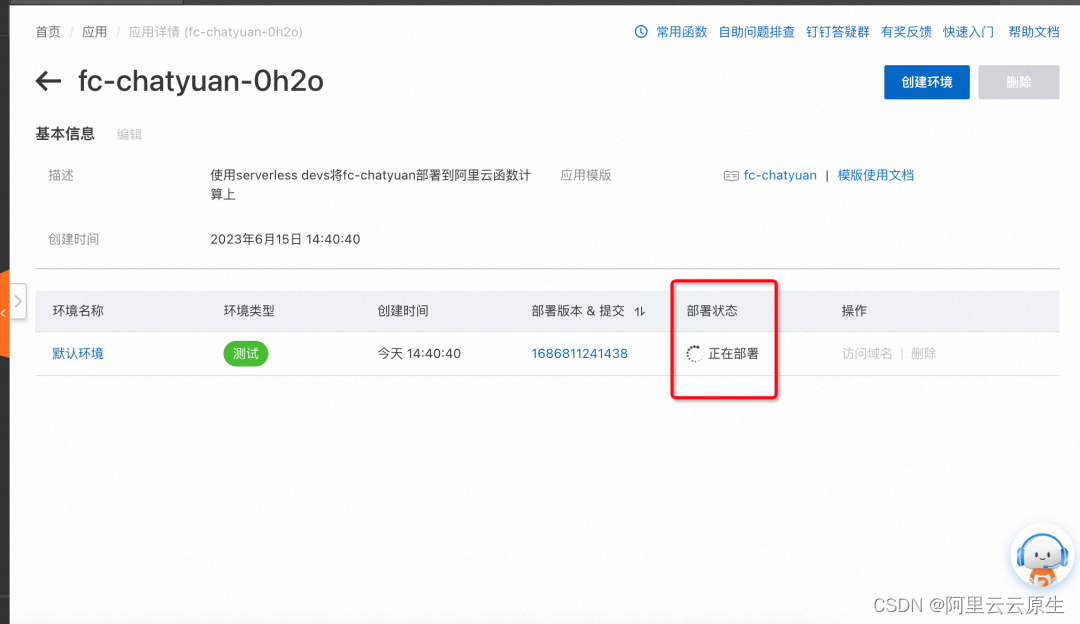Open deployment version 1686811241438
The image size is (1080, 624).
coord(579,353)
